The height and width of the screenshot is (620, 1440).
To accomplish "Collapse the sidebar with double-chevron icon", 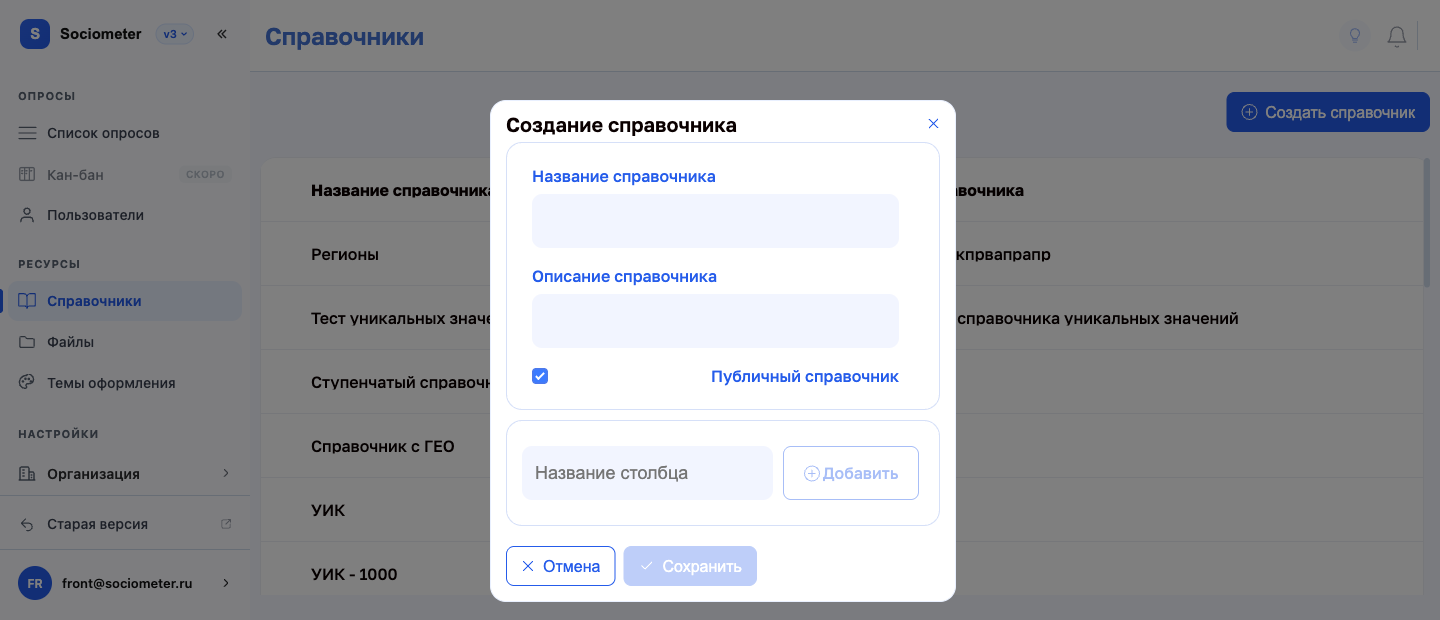I will pyautogui.click(x=222, y=34).
